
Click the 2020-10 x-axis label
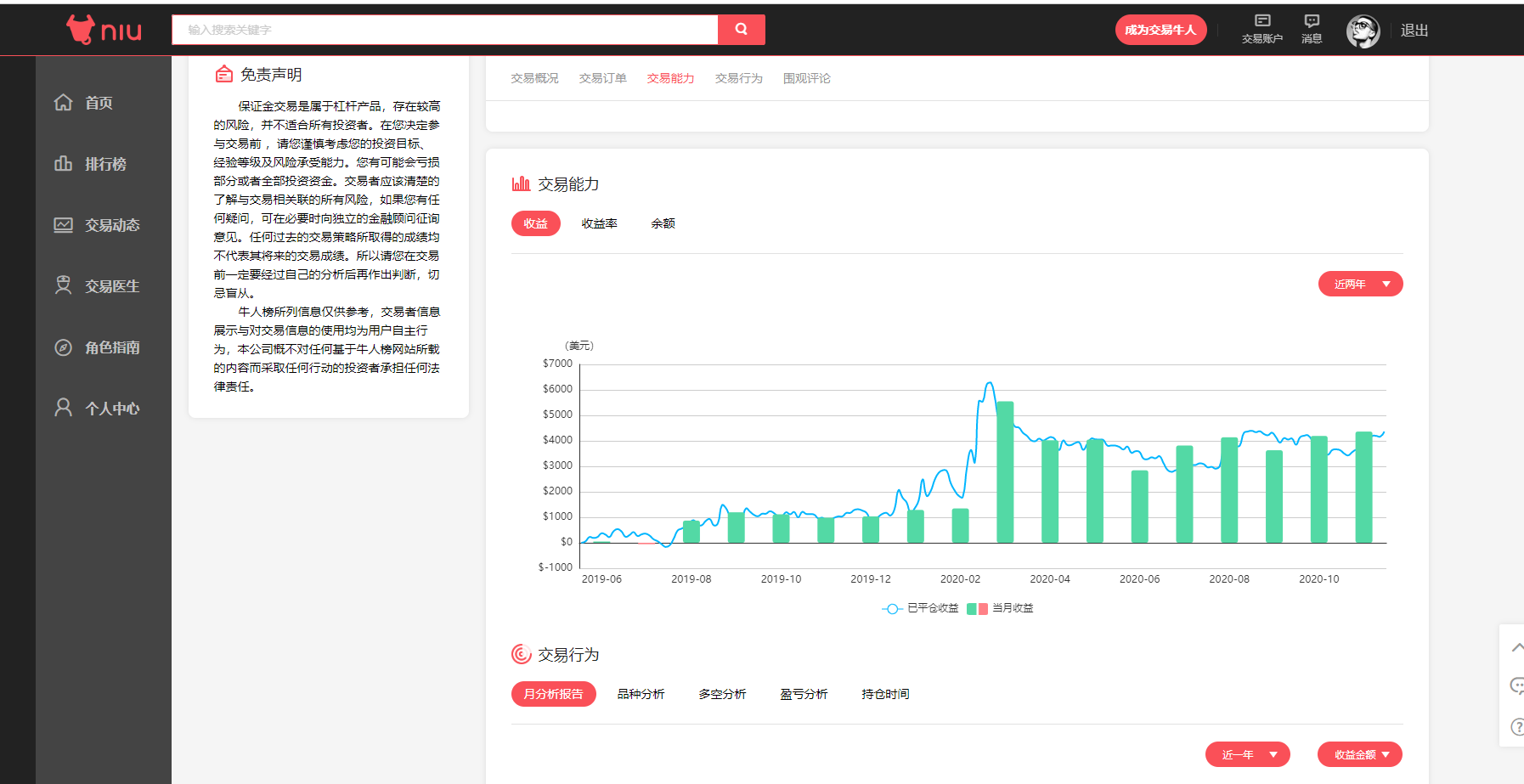pyautogui.click(x=1318, y=579)
